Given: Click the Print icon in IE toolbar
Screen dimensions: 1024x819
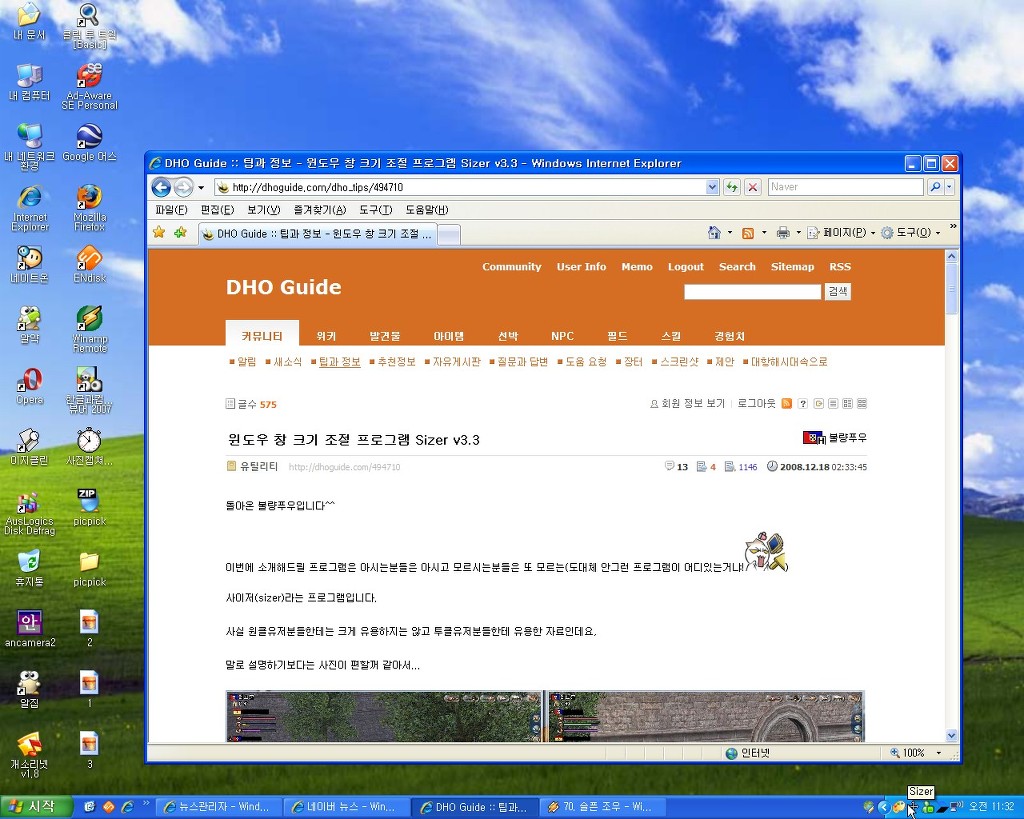Looking at the screenshot, I should tap(783, 233).
